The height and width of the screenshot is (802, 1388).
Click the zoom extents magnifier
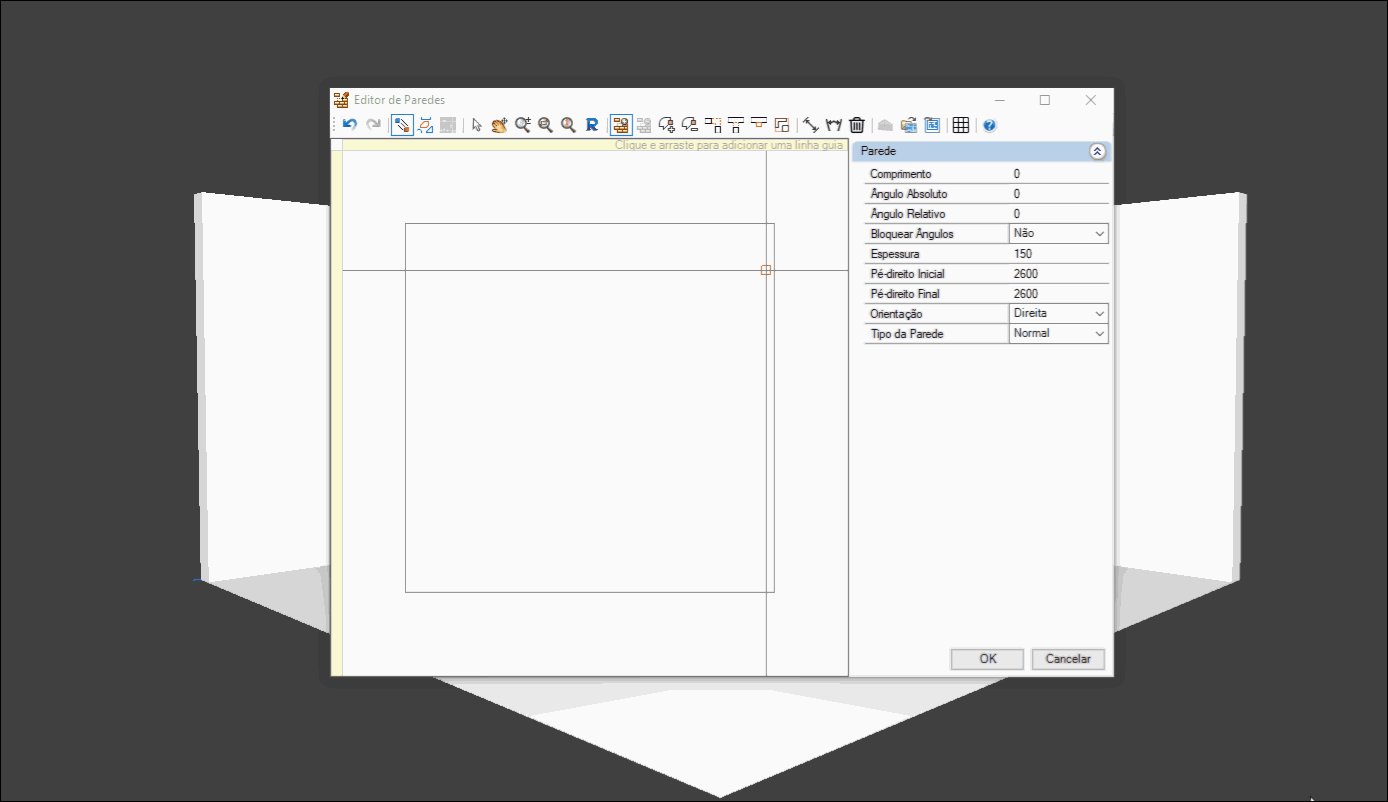[568, 125]
